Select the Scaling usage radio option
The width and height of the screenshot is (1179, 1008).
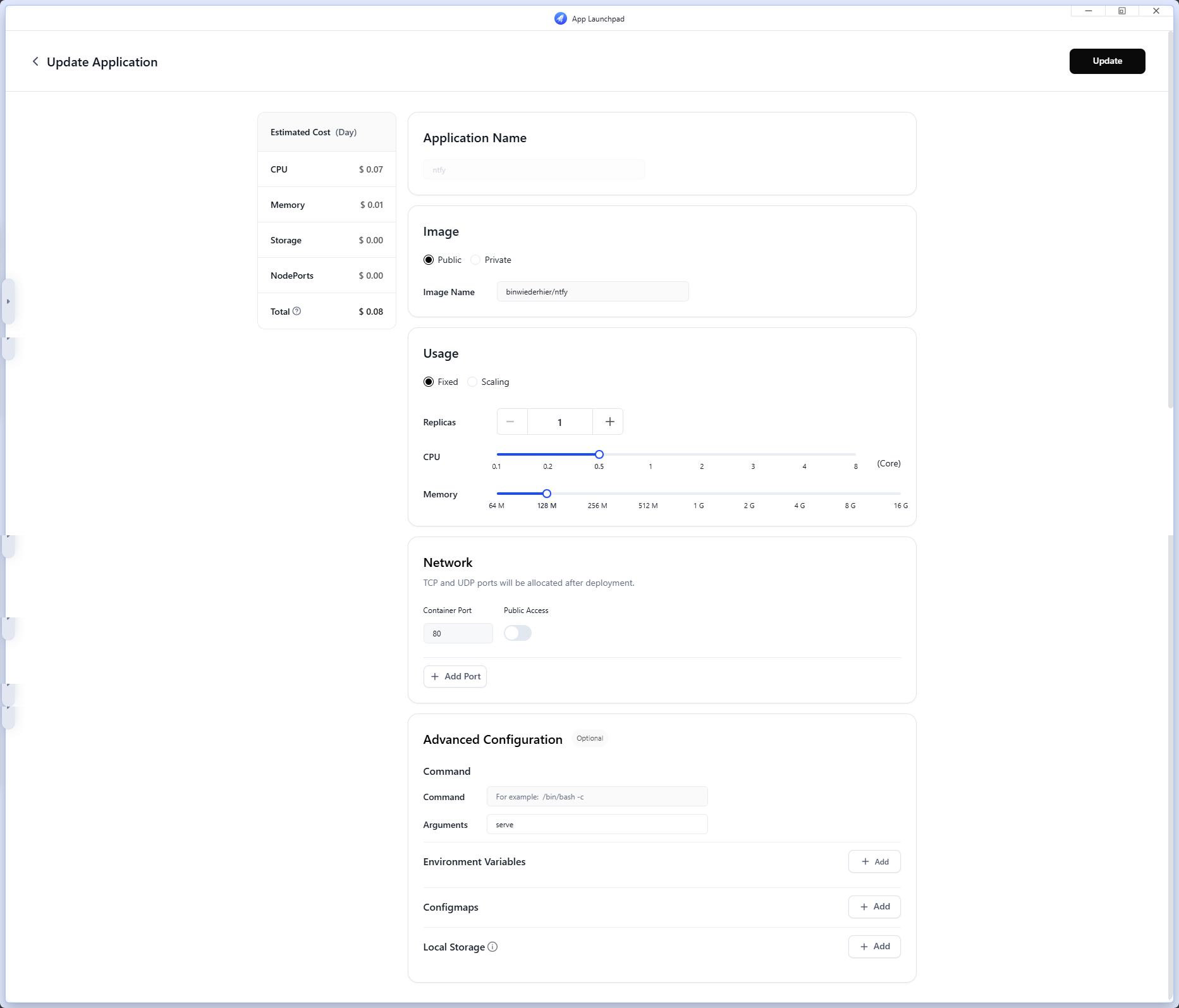(x=472, y=382)
